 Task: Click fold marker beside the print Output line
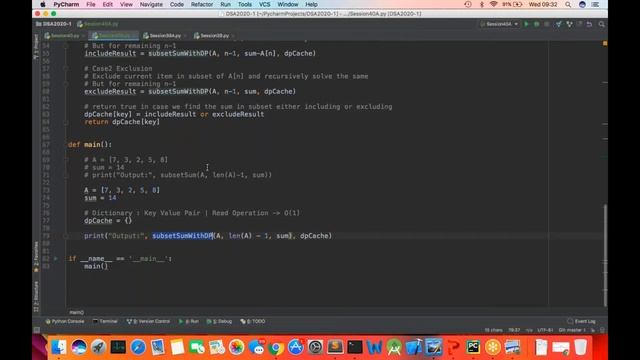pyautogui.click(x=65, y=236)
